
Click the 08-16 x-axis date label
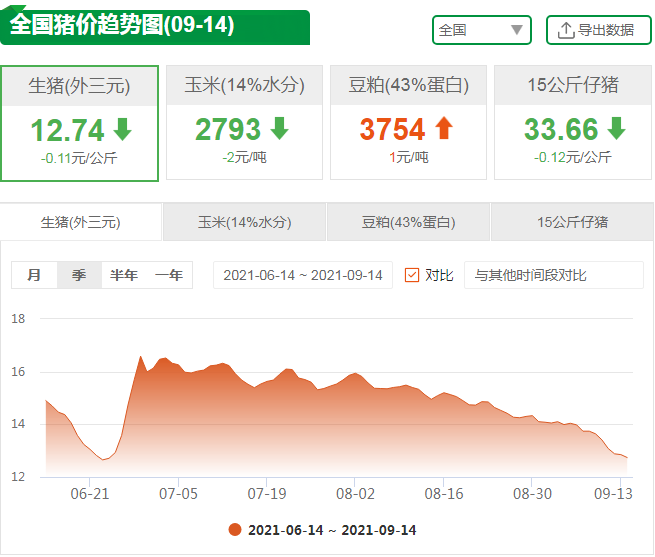click(444, 493)
